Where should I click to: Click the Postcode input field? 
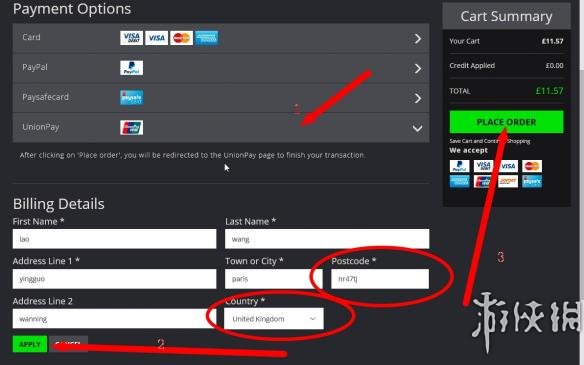point(380,279)
